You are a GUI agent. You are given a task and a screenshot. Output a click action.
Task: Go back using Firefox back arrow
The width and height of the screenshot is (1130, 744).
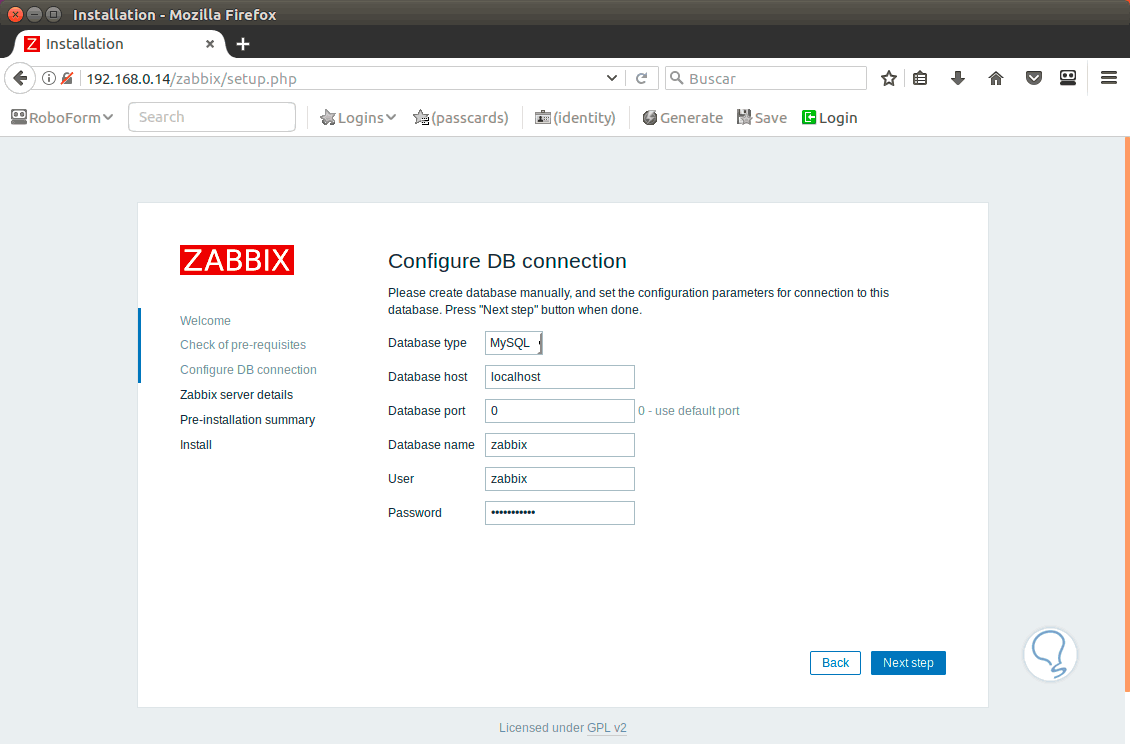tap(20, 78)
